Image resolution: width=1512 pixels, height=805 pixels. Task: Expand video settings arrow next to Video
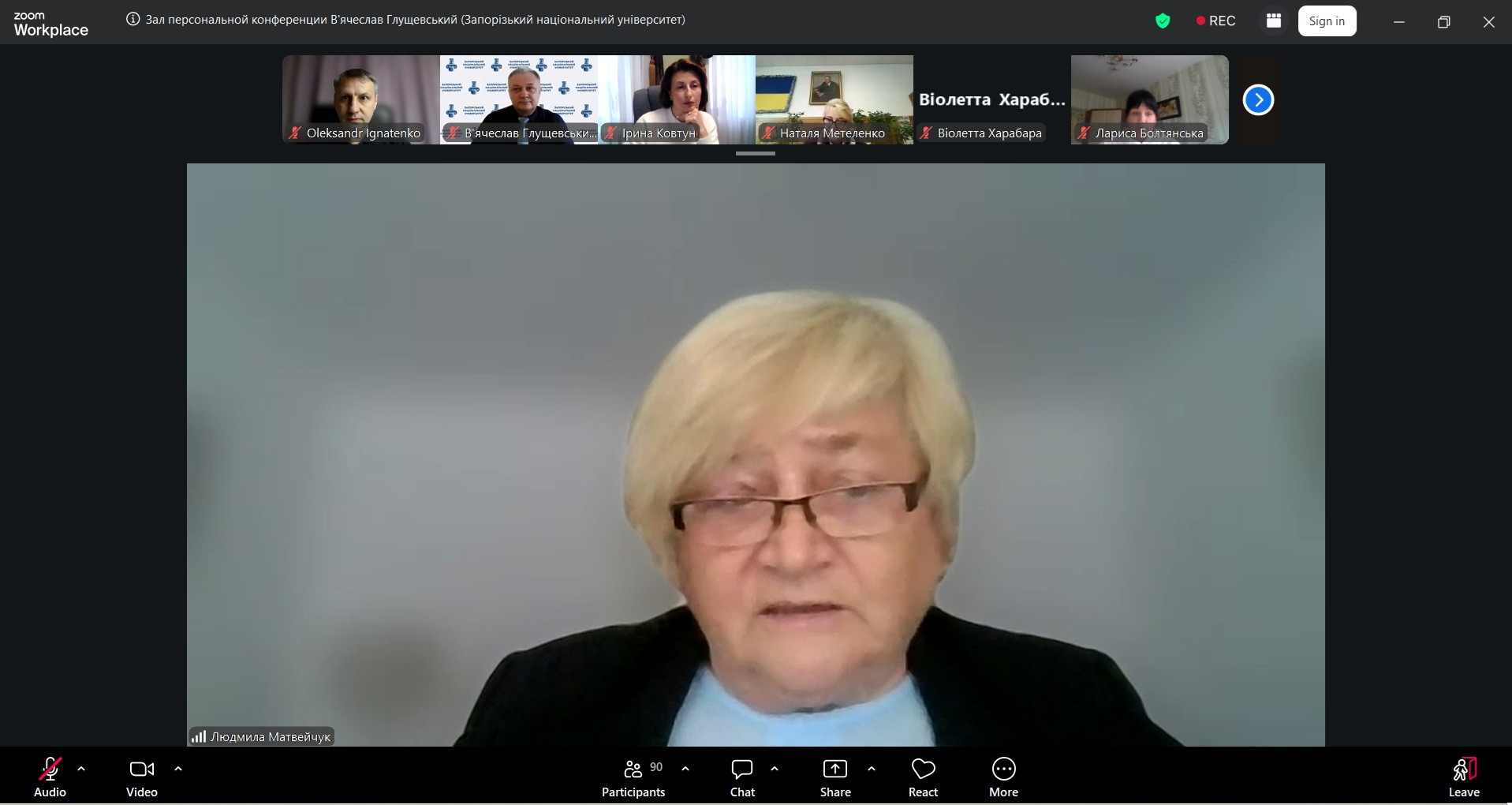[178, 768]
